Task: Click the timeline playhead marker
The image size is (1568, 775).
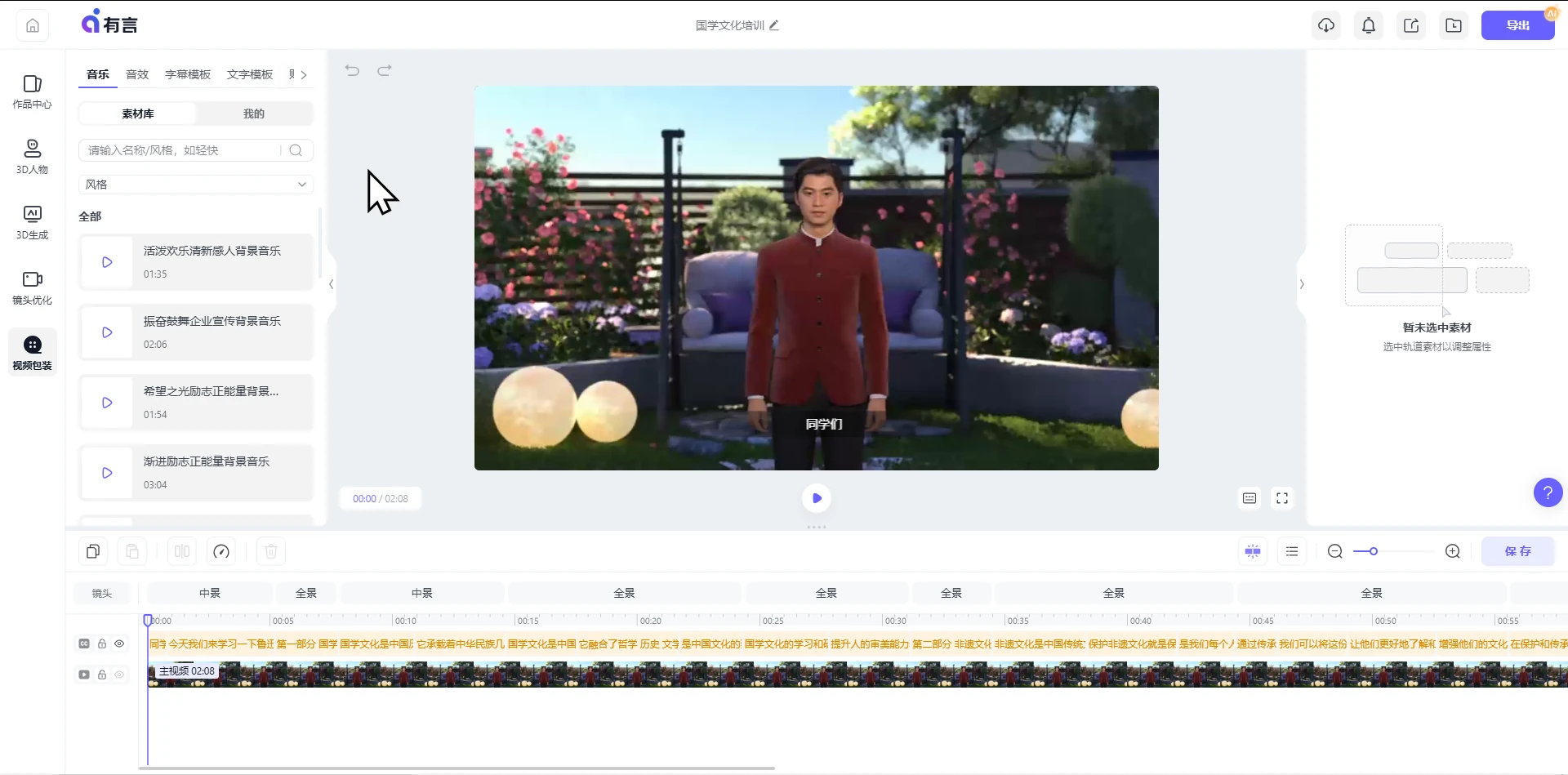Action: 148,621
